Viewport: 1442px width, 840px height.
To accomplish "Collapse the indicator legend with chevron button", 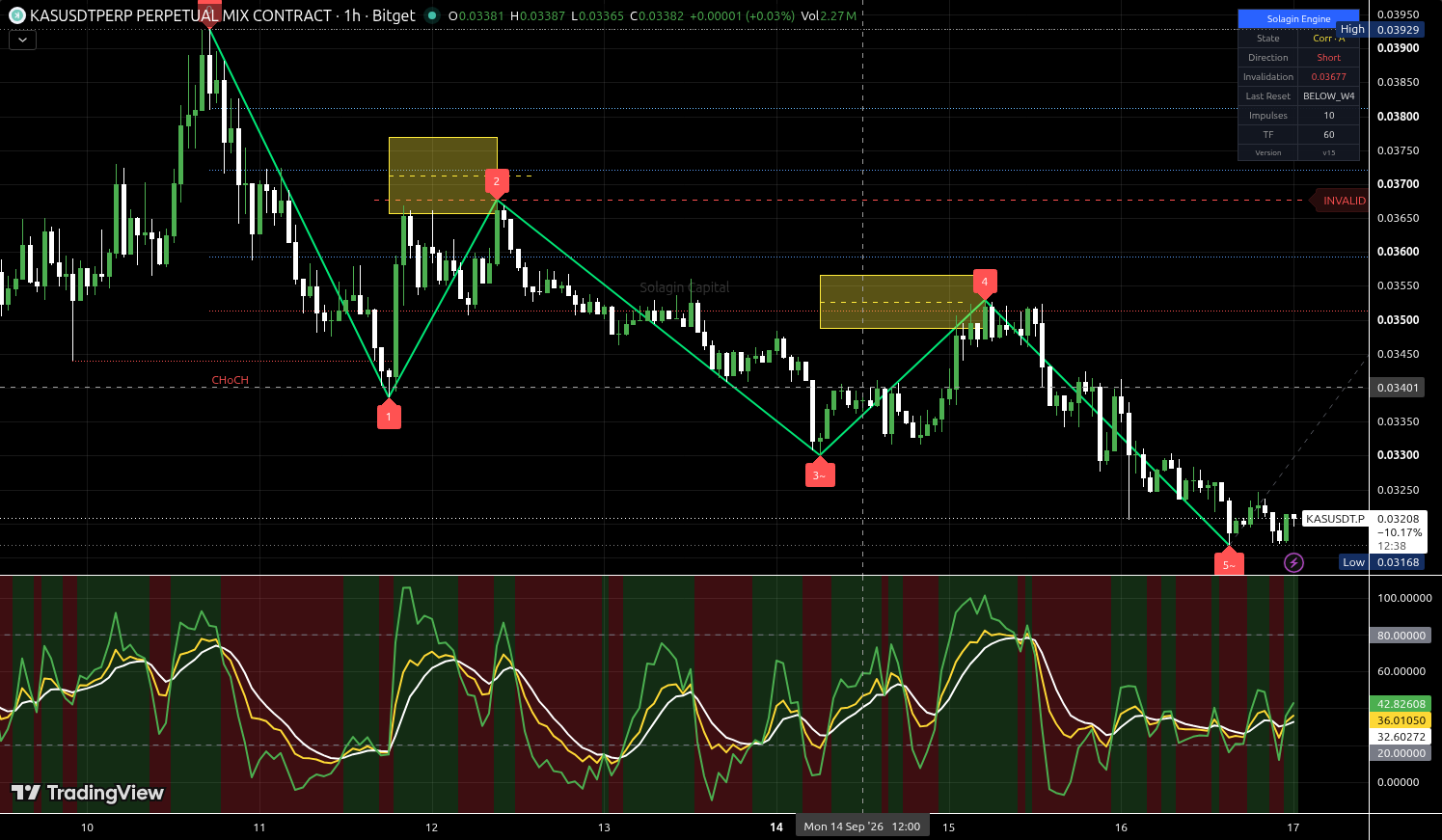I will click(22, 41).
